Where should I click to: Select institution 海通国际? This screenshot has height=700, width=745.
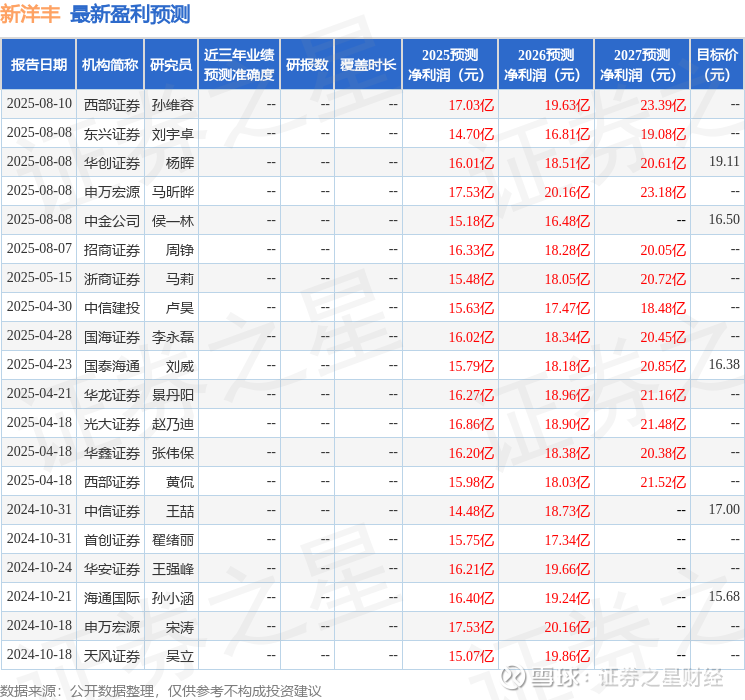tap(112, 598)
